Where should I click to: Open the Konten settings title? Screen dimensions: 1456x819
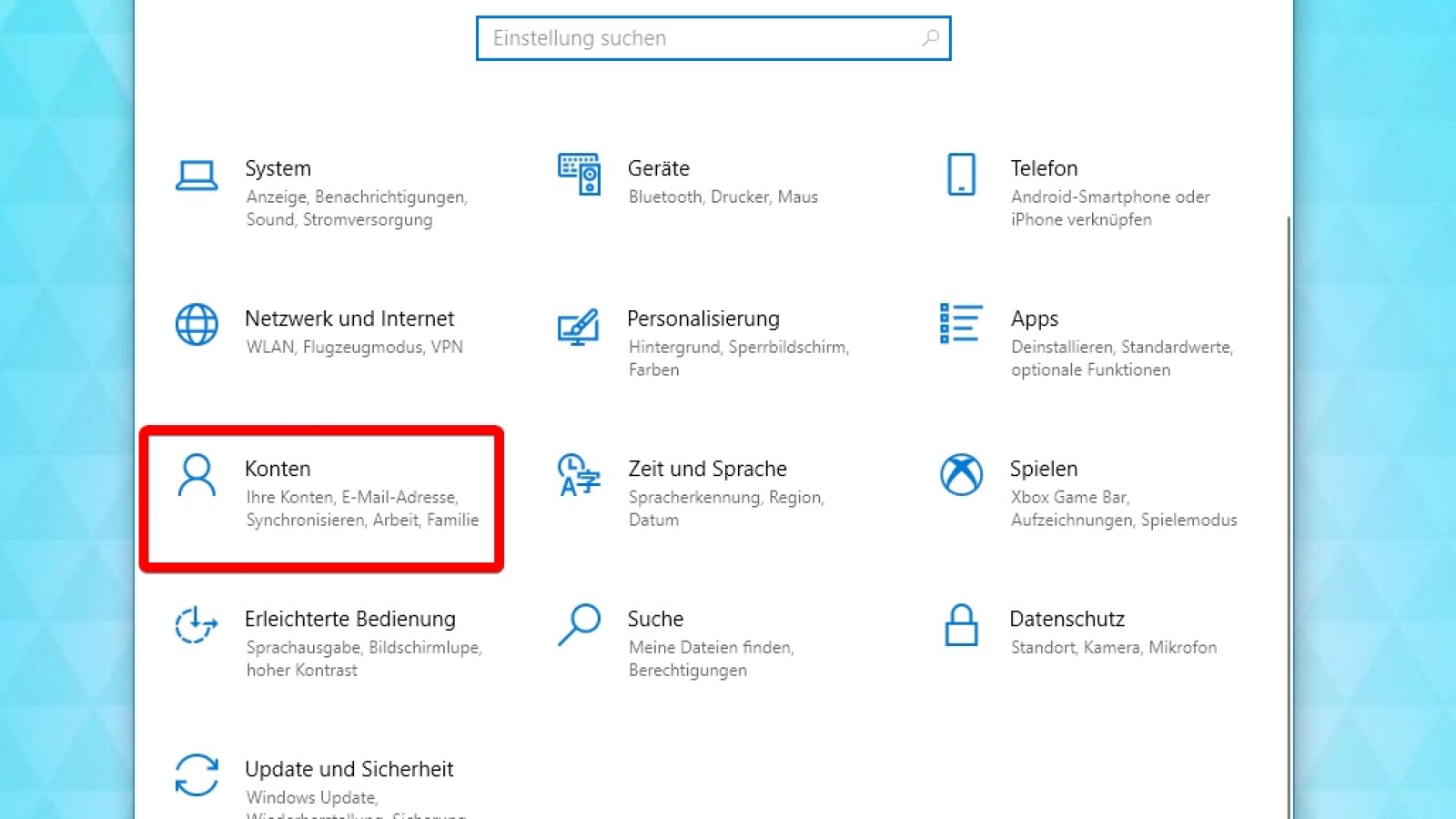(278, 469)
